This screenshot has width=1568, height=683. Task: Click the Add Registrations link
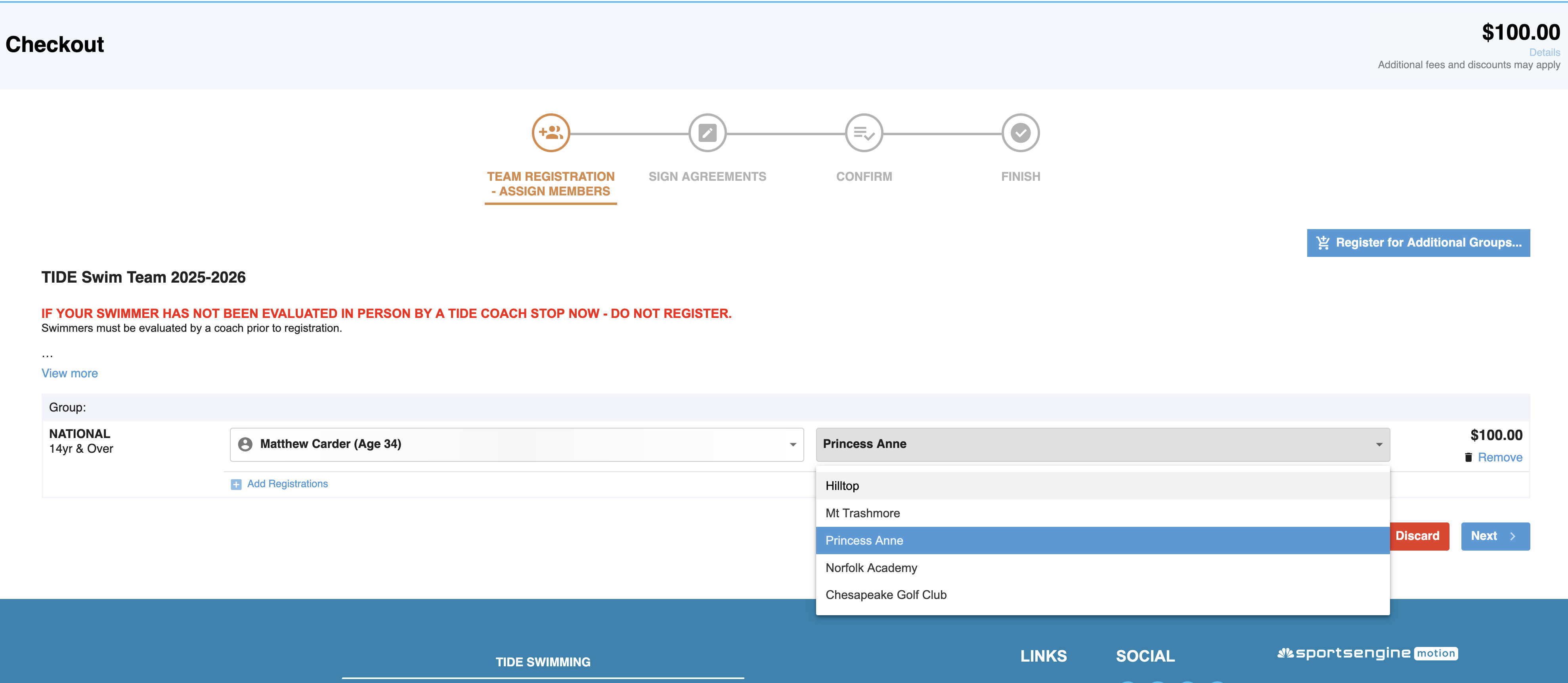tap(287, 484)
